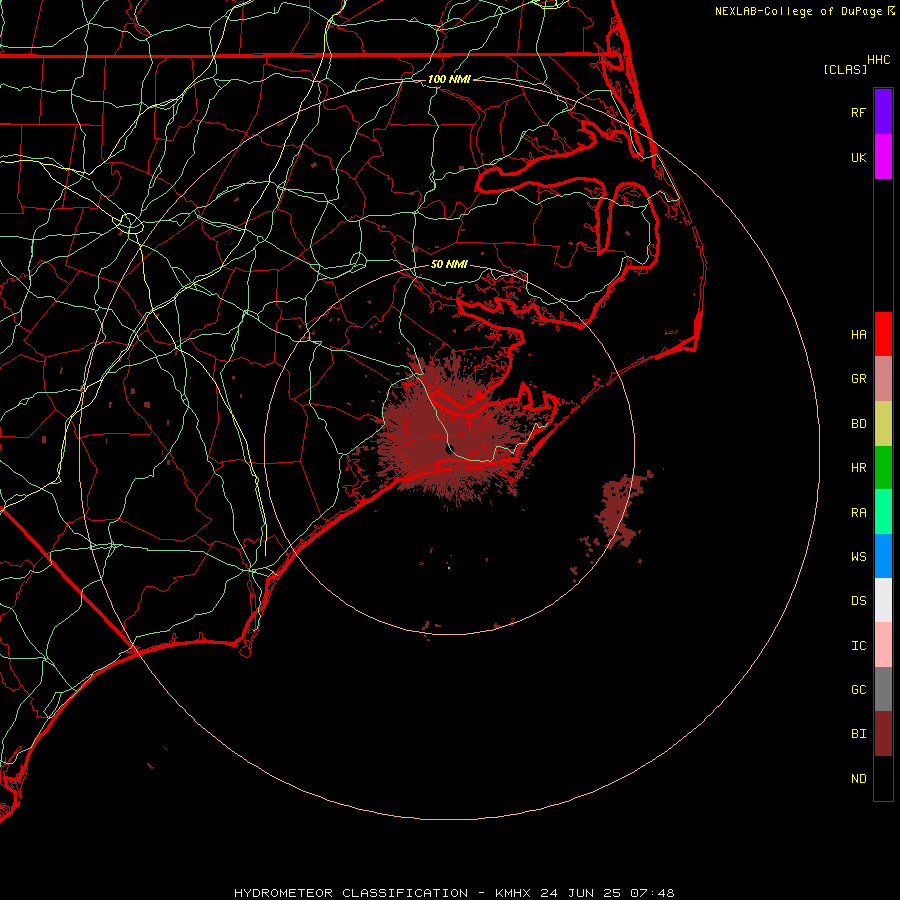
Task: Click the HA red legend swatch
Action: click(x=883, y=334)
